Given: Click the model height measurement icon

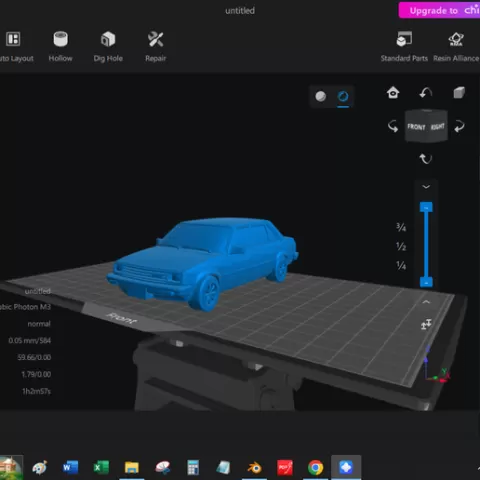Looking at the screenshot, I should [426, 324].
